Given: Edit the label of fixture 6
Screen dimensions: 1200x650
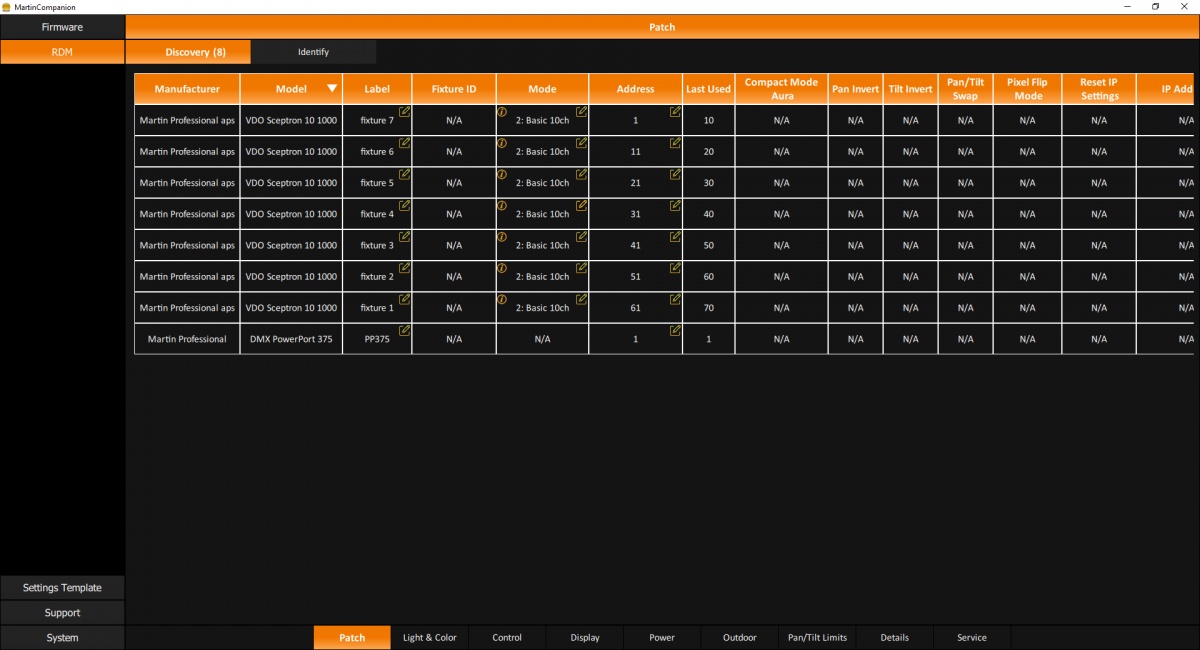Looking at the screenshot, I should 405,143.
